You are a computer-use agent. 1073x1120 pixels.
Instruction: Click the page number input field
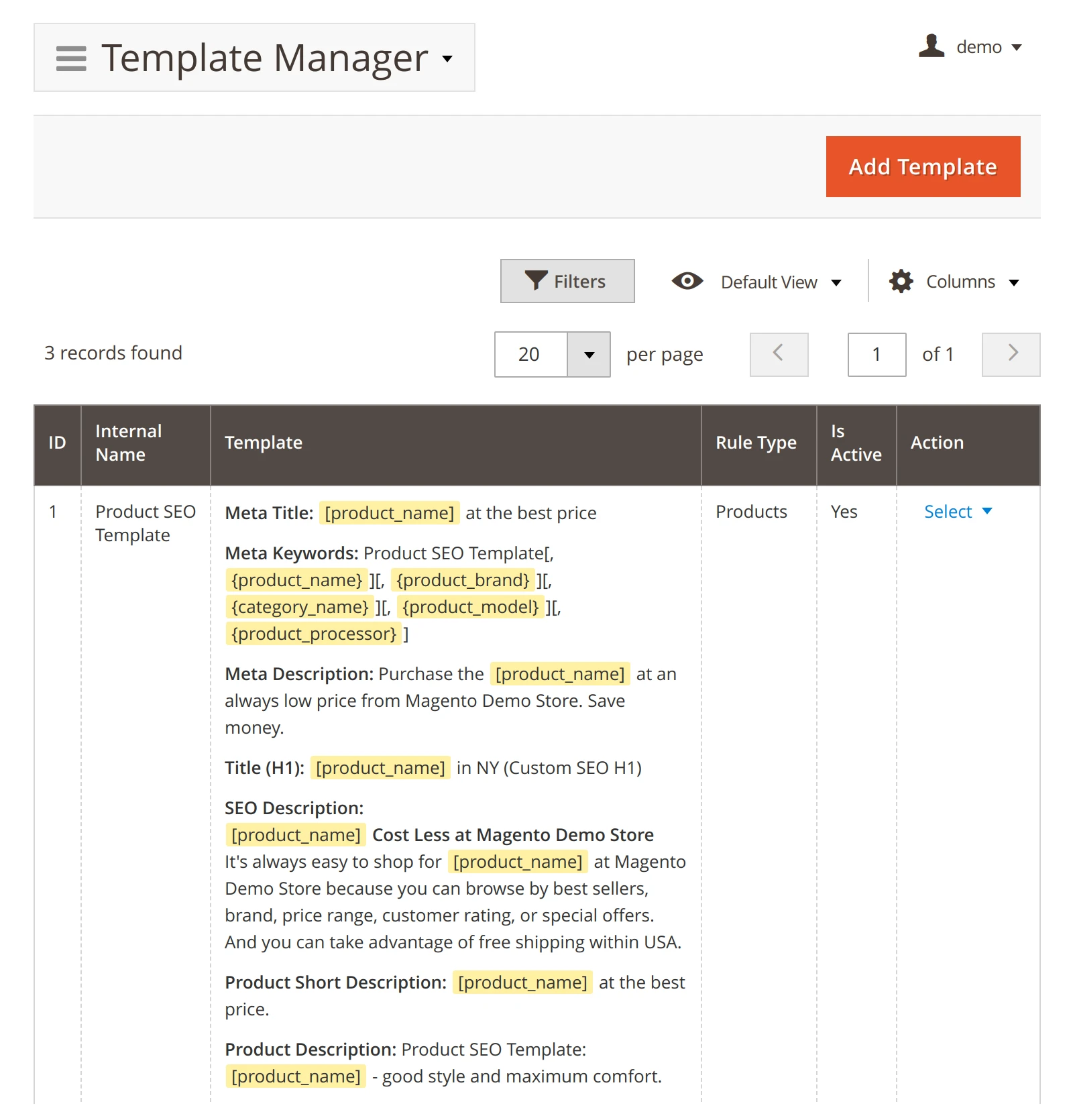coord(876,354)
